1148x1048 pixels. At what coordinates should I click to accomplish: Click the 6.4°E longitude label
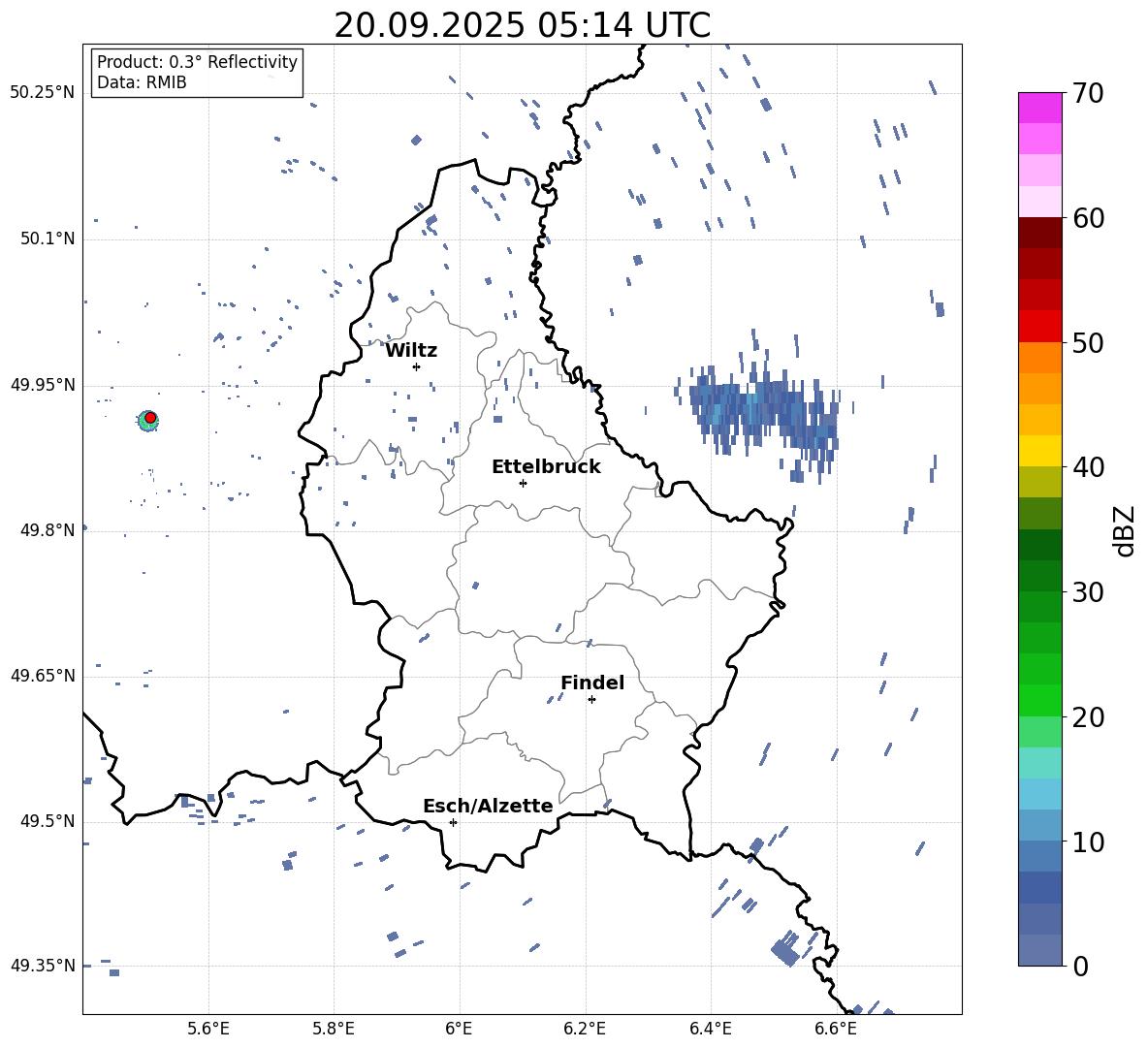tap(711, 1030)
